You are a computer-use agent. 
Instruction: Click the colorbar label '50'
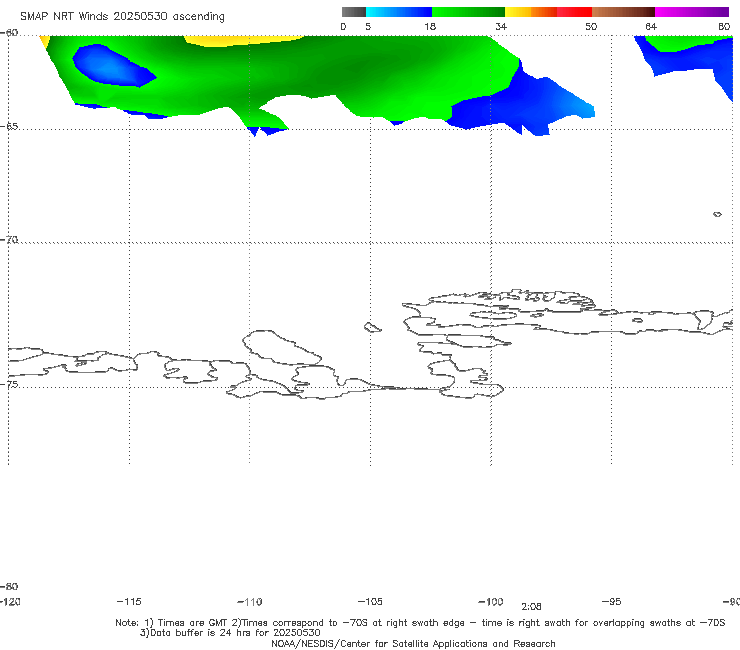[x=591, y=26]
